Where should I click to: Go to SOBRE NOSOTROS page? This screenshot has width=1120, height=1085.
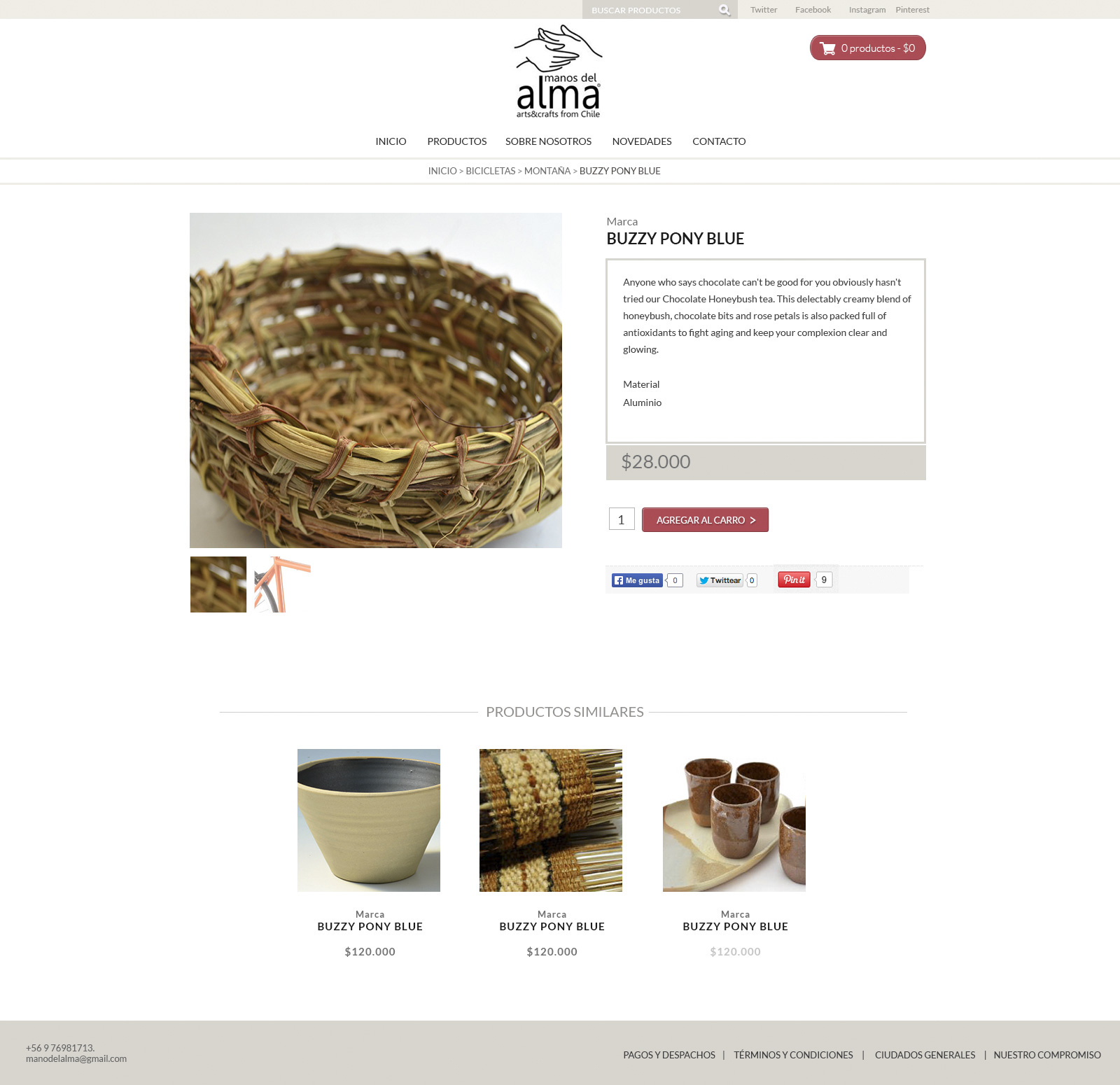[x=548, y=141]
